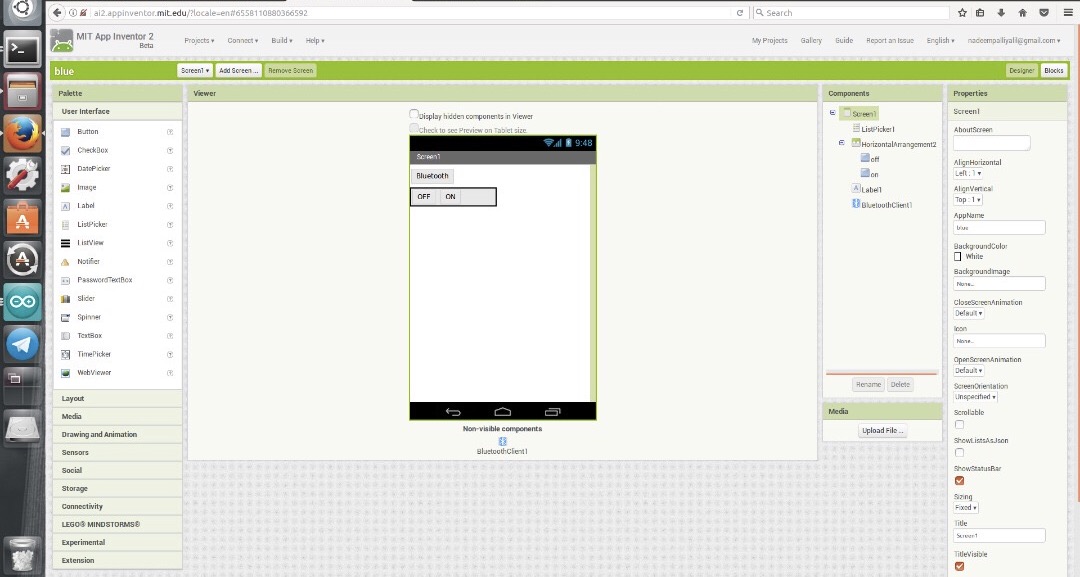Rename the selected component

(868, 385)
